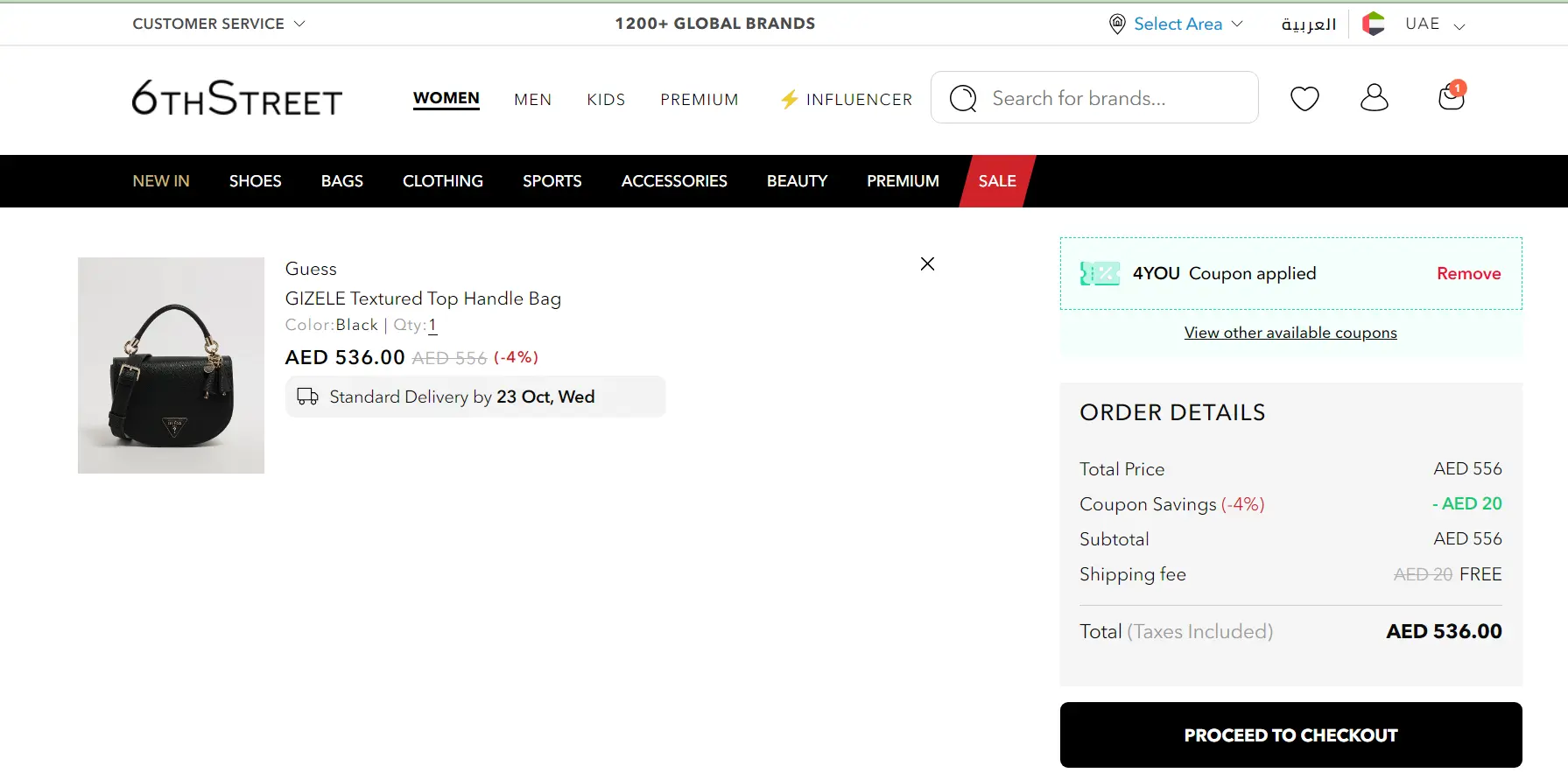1568x773 pixels.
Task: Open GIZELE Textured Top Handle Bag title
Action: pos(423,299)
